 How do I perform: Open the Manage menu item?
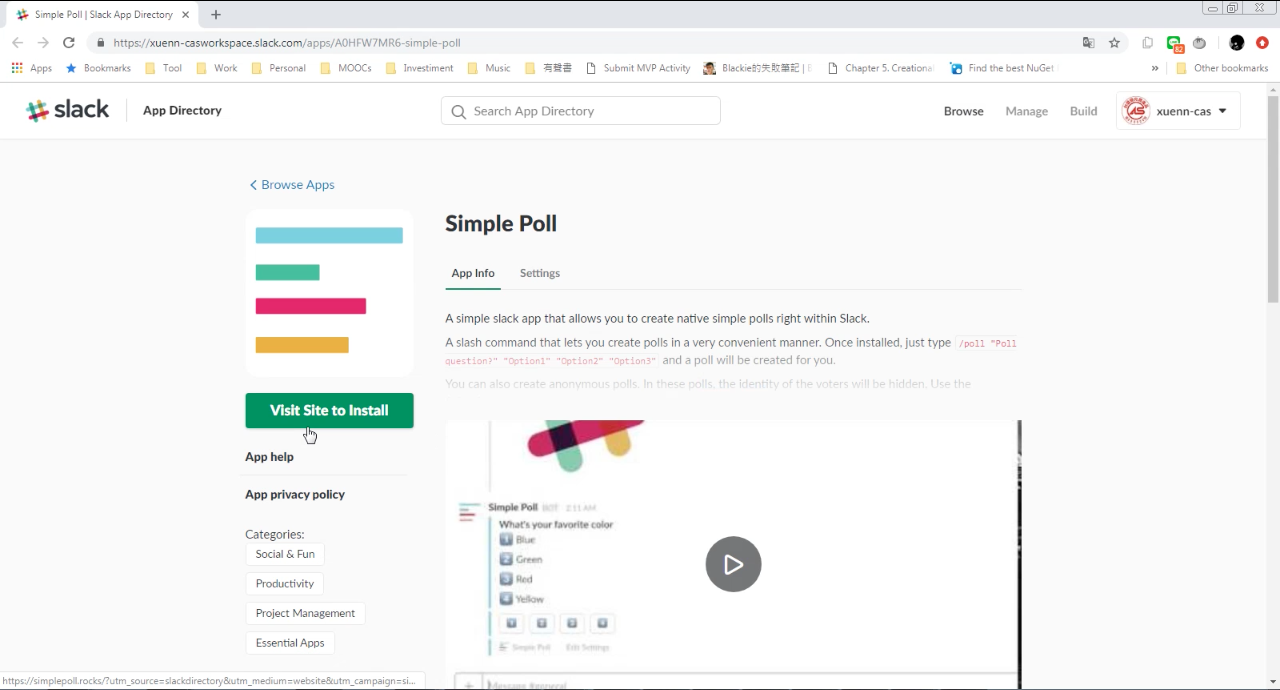point(1027,111)
